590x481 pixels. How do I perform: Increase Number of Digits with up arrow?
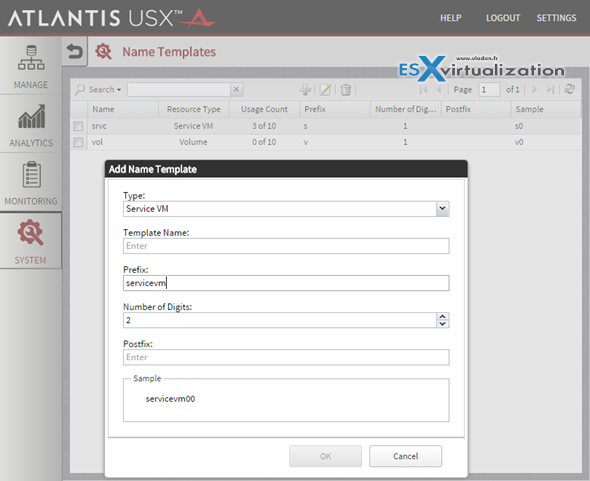pos(442,317)
